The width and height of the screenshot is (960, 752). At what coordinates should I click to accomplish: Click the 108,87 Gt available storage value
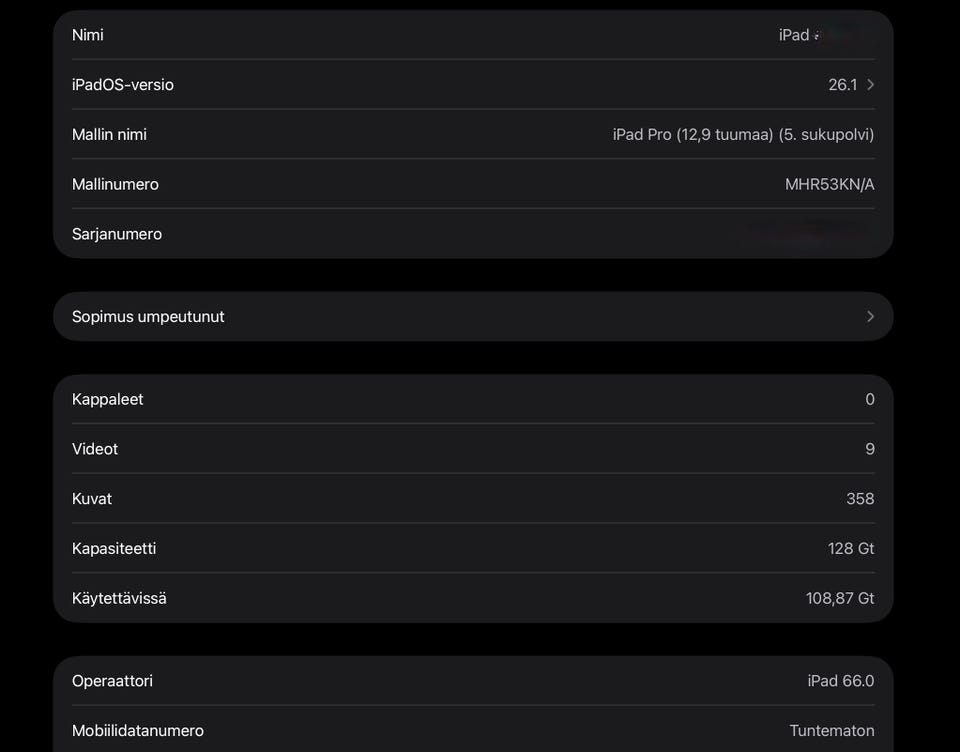point(840,598)
